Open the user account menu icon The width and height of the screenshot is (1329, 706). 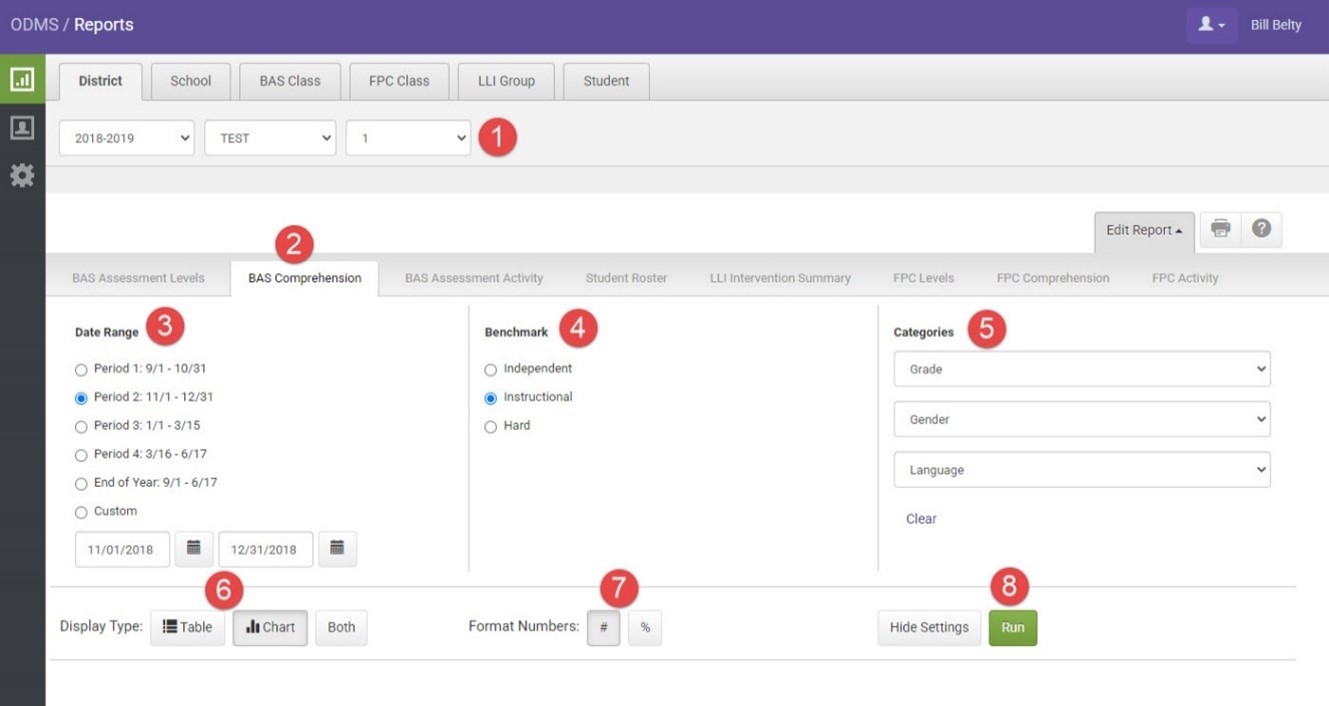(1211, 25)
